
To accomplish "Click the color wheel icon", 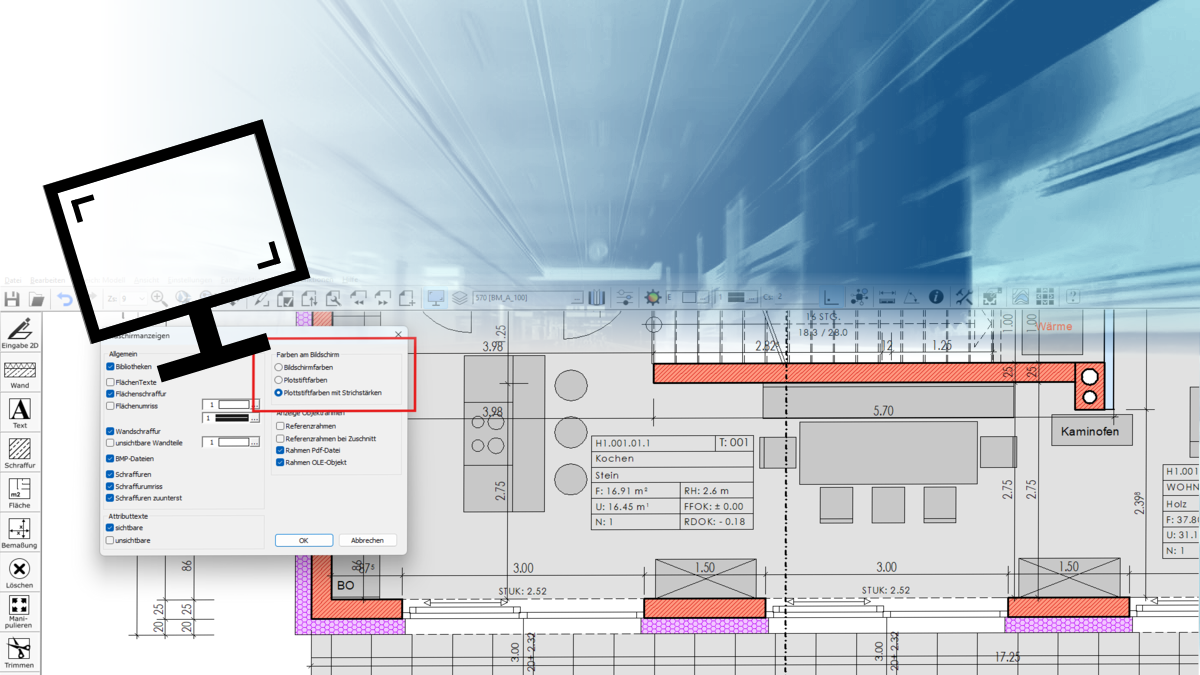I will [653, 297].
